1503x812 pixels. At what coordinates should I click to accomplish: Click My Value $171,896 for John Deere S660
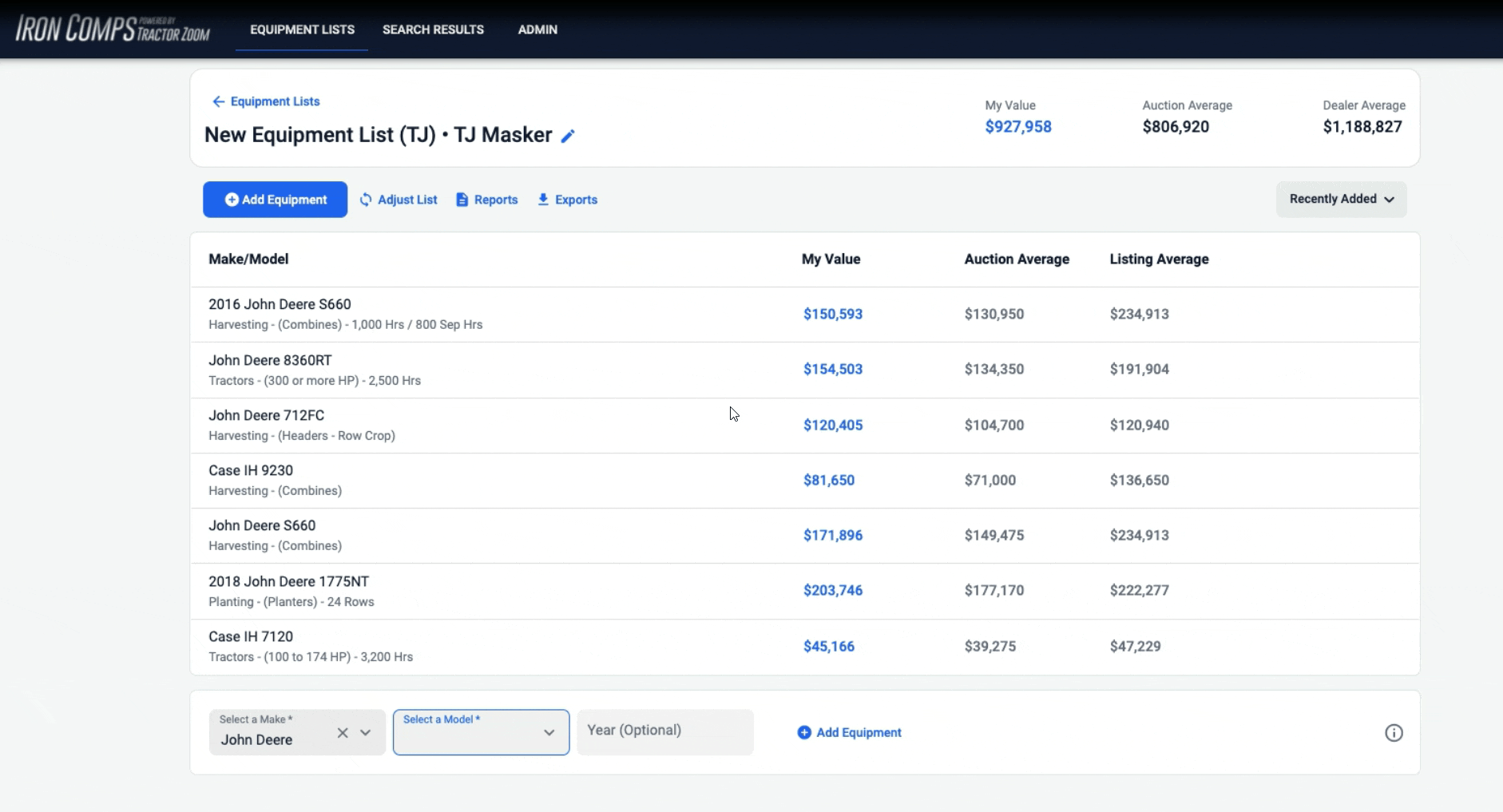pyautogui.click(x=833, y=535)
